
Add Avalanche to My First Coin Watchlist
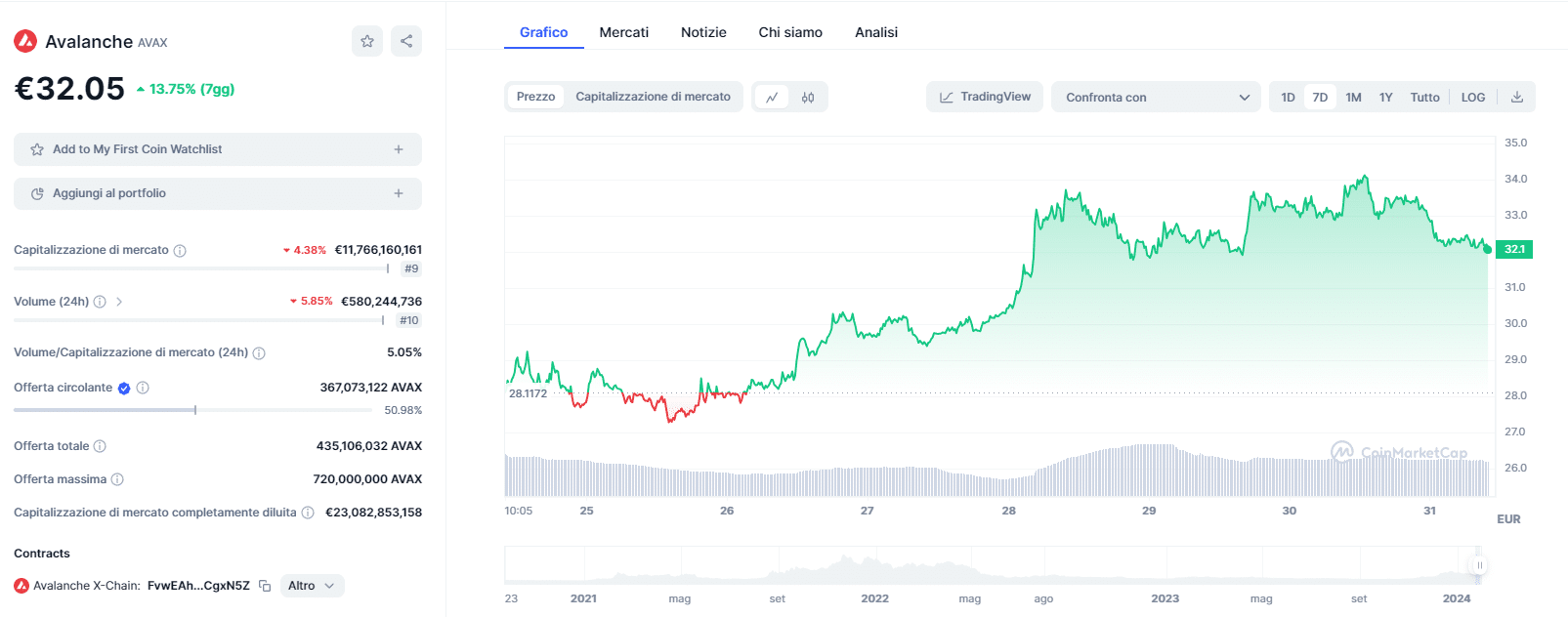218,149
